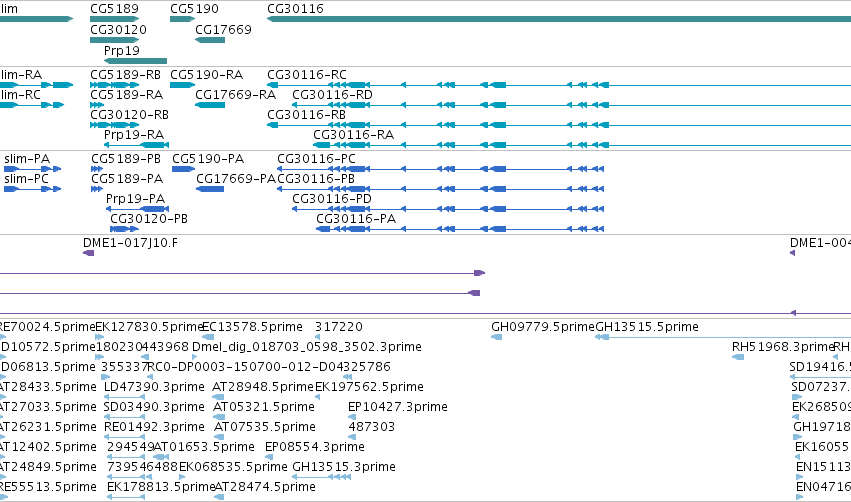The height and width of the screenshot is (502, 851).
Task: Open protein CG5189-PB
Action: click(x=126, y=158)
